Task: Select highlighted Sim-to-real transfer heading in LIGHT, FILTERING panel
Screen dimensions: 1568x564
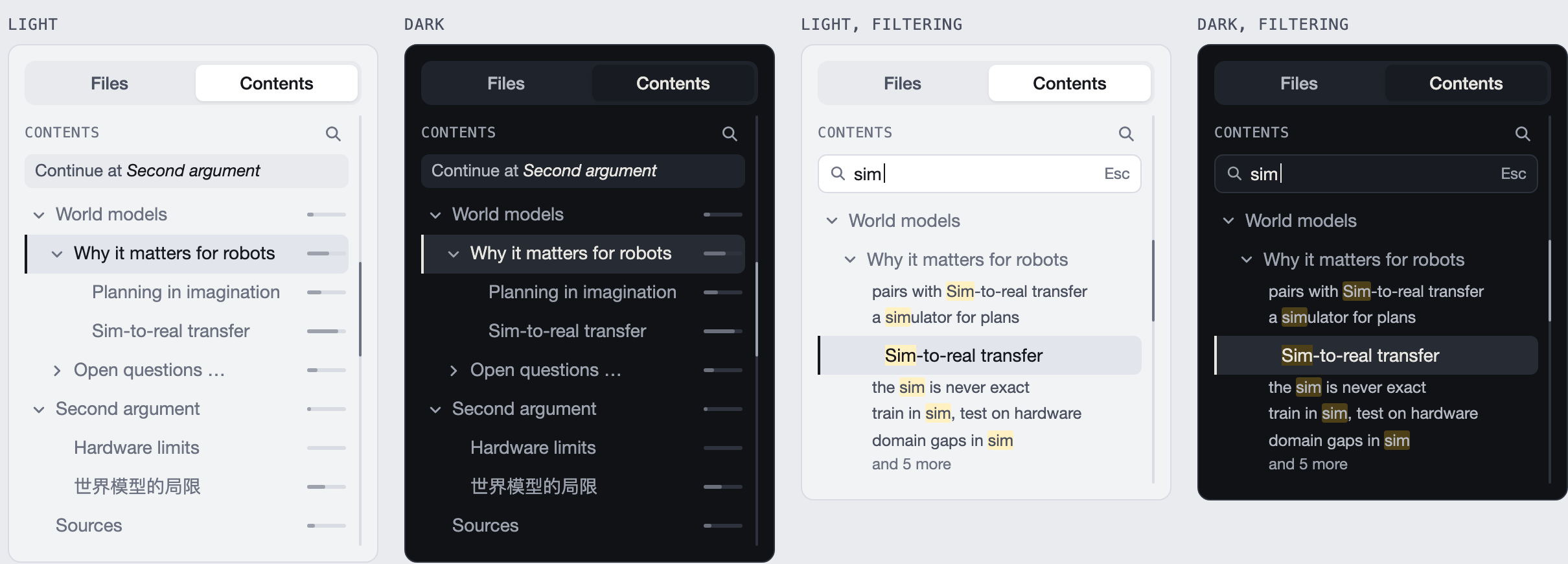Action: 980,355
